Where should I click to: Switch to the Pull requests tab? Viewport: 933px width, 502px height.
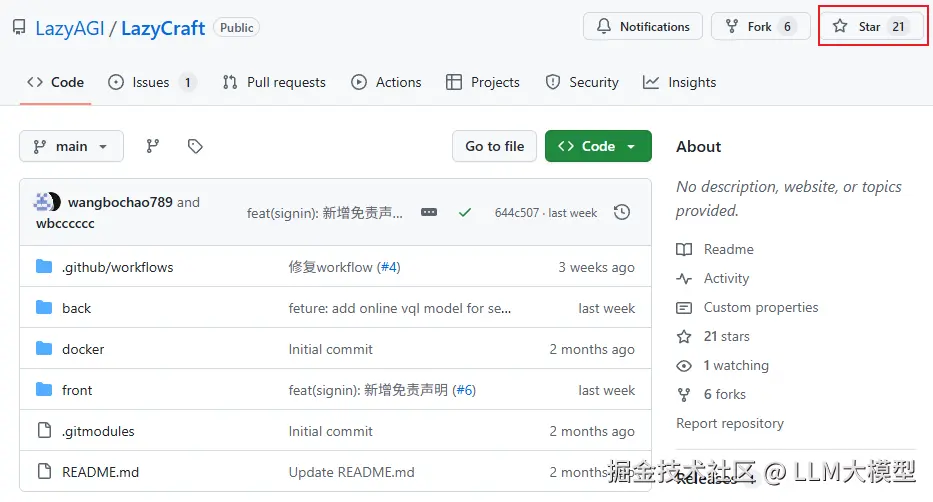pos(274,82)
